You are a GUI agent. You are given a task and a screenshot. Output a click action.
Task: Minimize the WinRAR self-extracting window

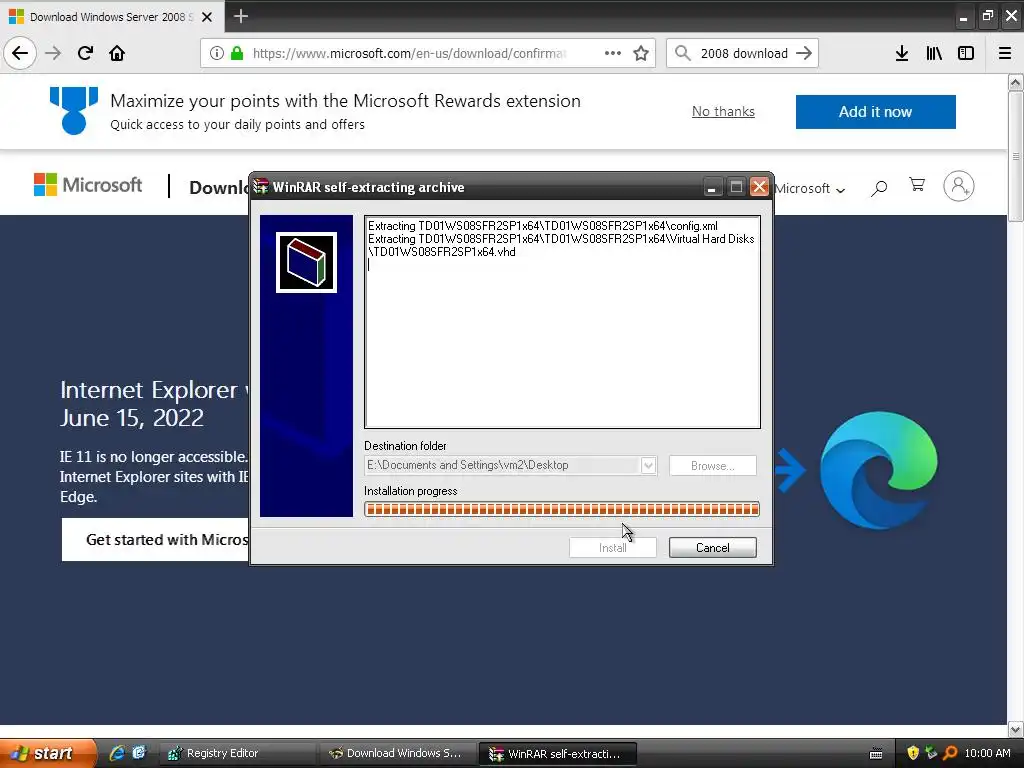[x=712, y=187]
